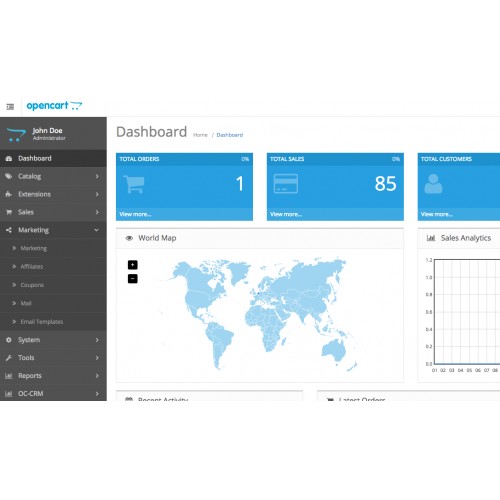Click the Home breadcrumb link

[x=200, y=135]
